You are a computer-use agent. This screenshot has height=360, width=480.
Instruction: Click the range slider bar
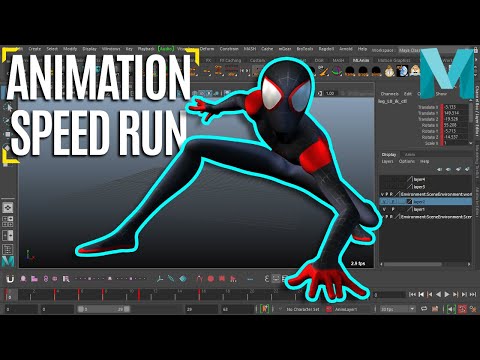click(104, 309)
